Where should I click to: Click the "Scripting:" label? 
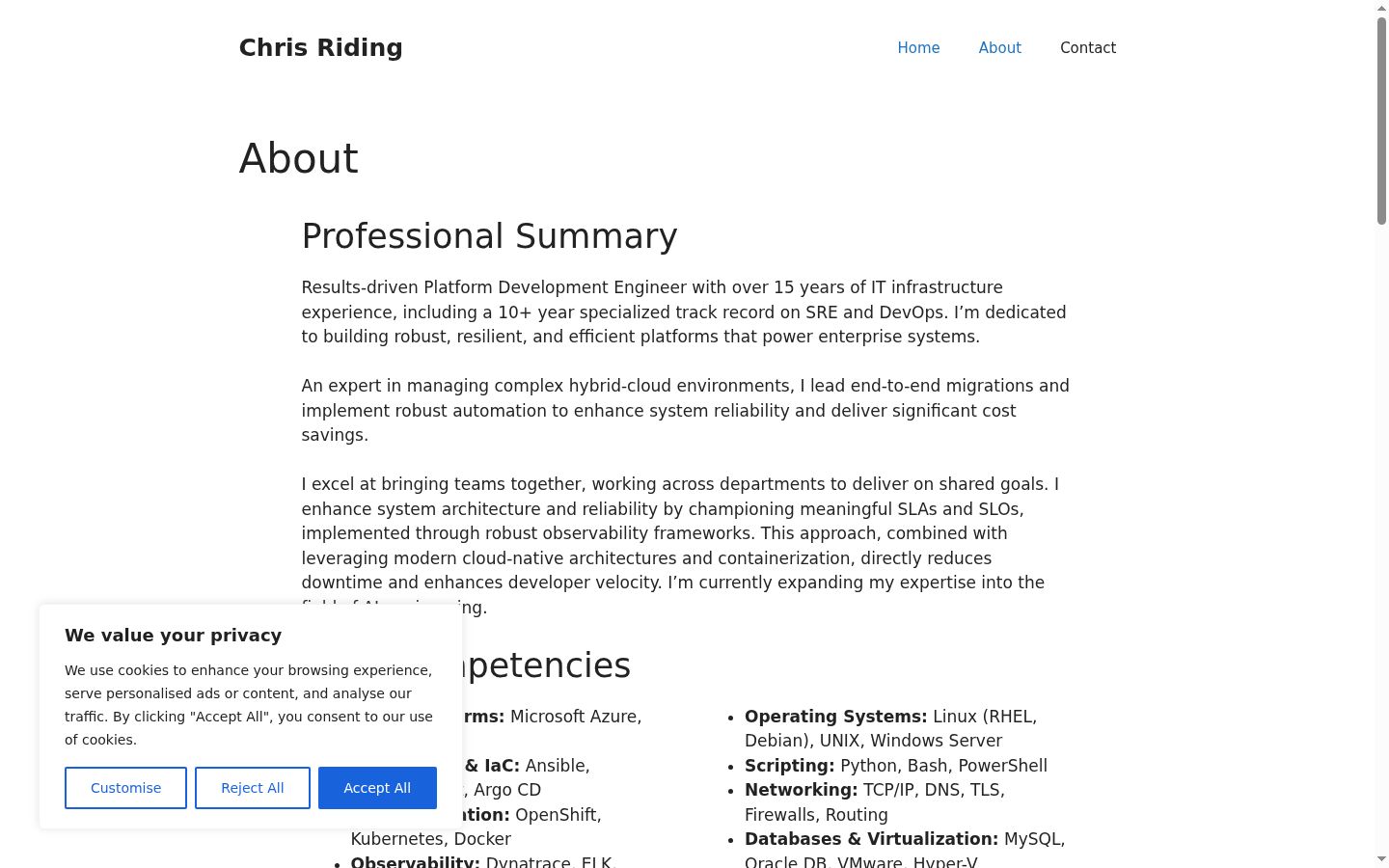(x=789, y=766)
